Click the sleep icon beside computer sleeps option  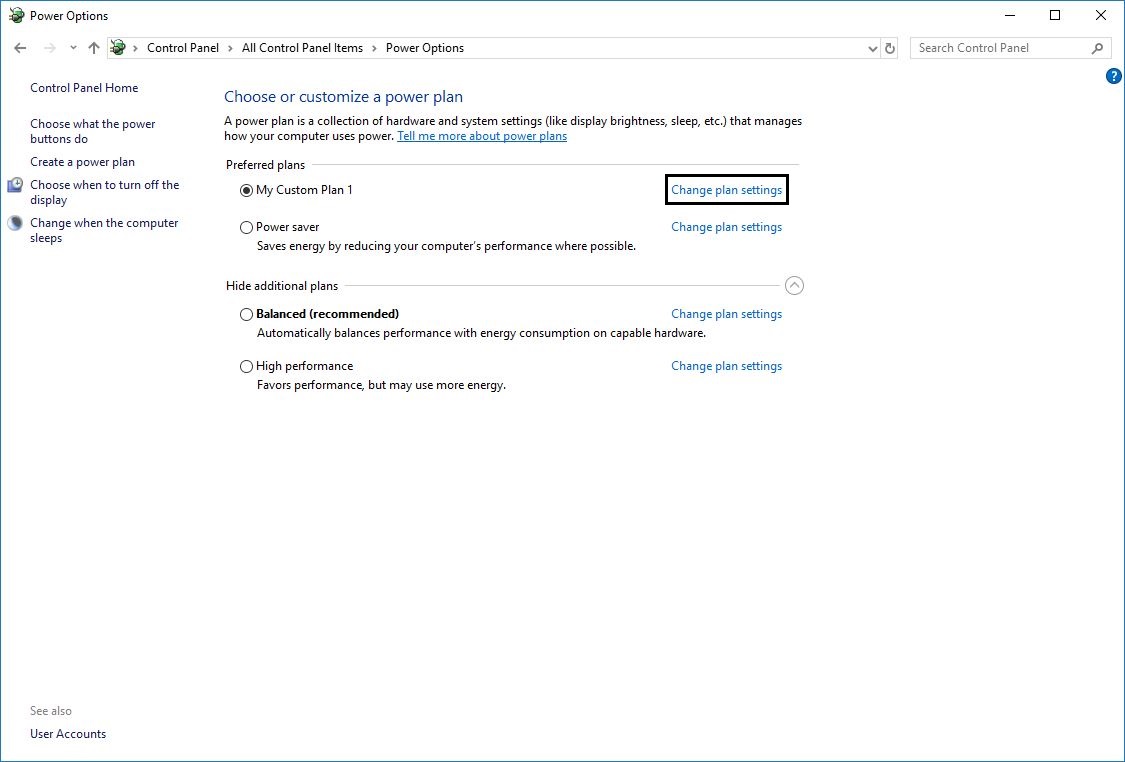(14, 223)
